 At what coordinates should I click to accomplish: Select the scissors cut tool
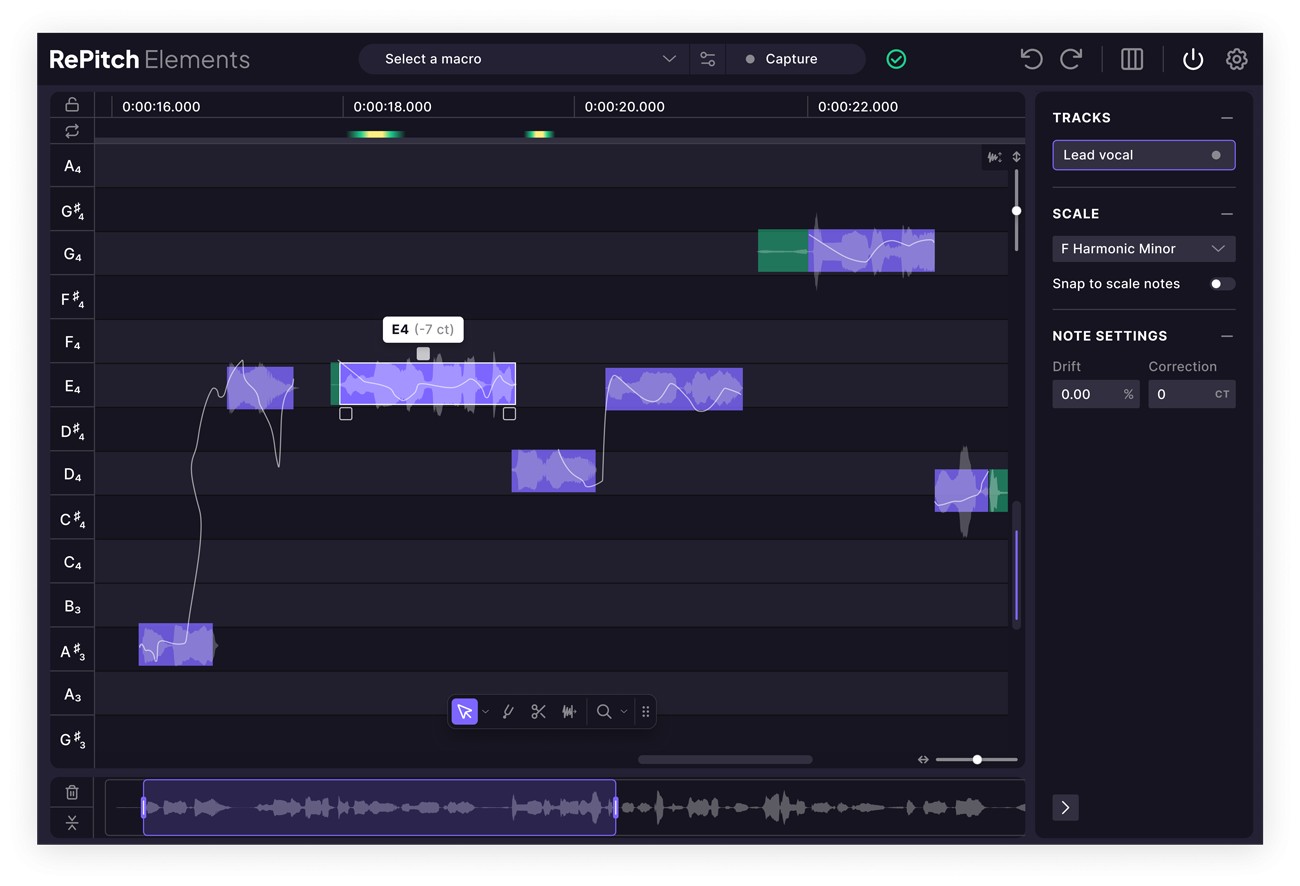pos(538,711)
